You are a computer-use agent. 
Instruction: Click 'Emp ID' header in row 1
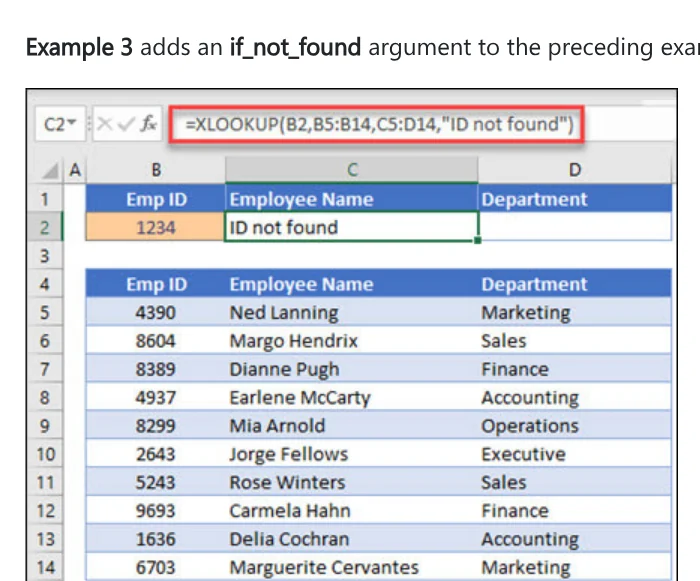[x=156, y=199]
